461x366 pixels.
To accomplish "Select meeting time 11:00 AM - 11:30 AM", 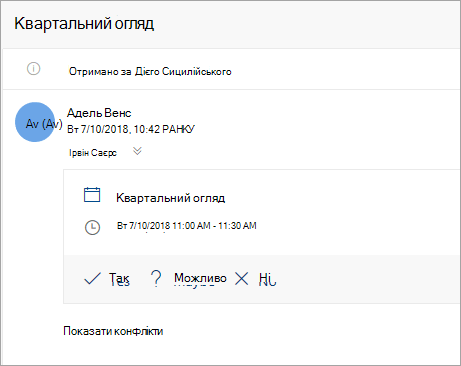I will [215, 226].
